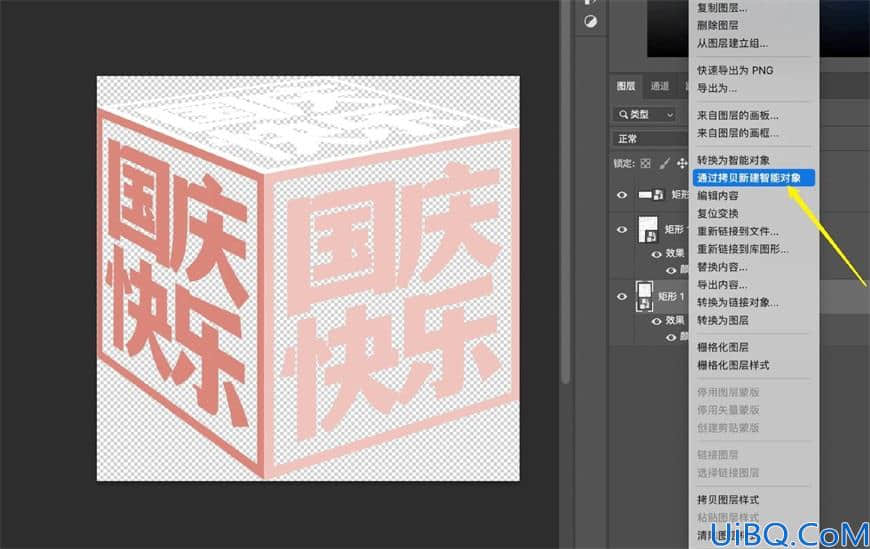
Task: Switch to the 通道 panel tab
Action: (x=660, y=86)
